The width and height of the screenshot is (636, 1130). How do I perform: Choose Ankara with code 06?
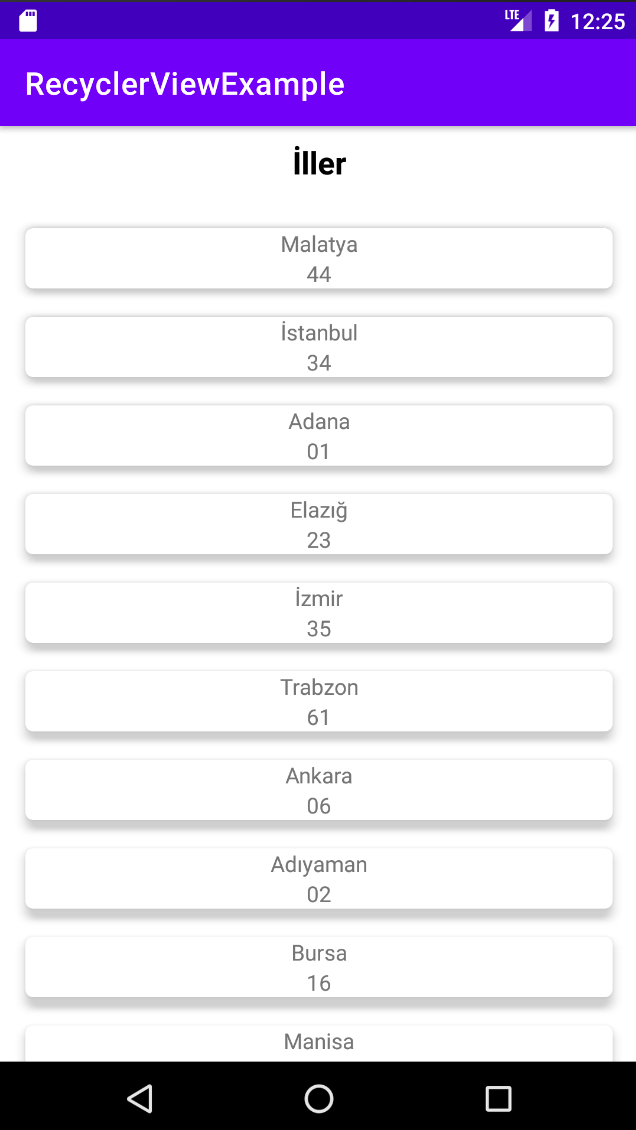pos(318,789)
